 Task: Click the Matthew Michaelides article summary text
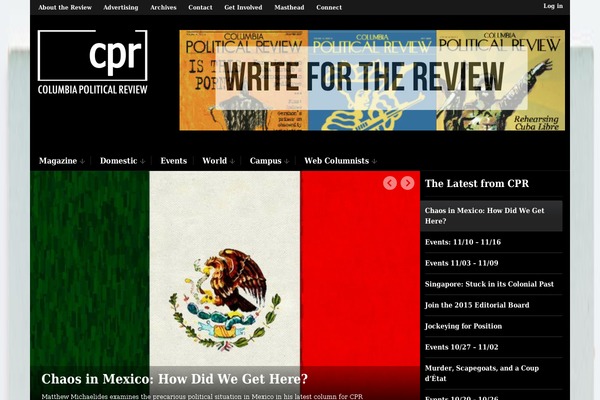click(x=202, y=397)
